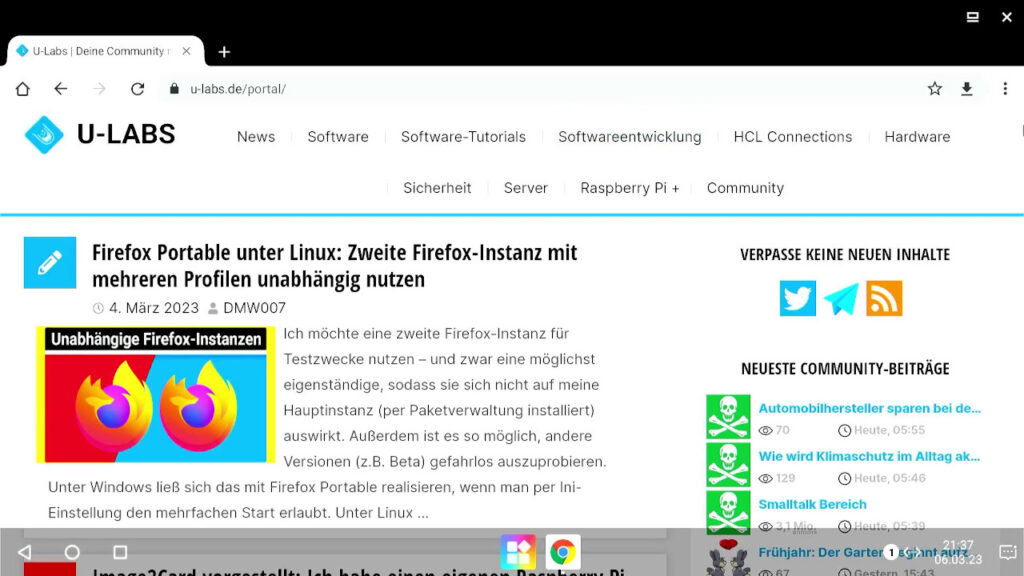Click the article date 4. März 2023
This screenshot has height=576, width=1024.
click(x=153, y=308)
